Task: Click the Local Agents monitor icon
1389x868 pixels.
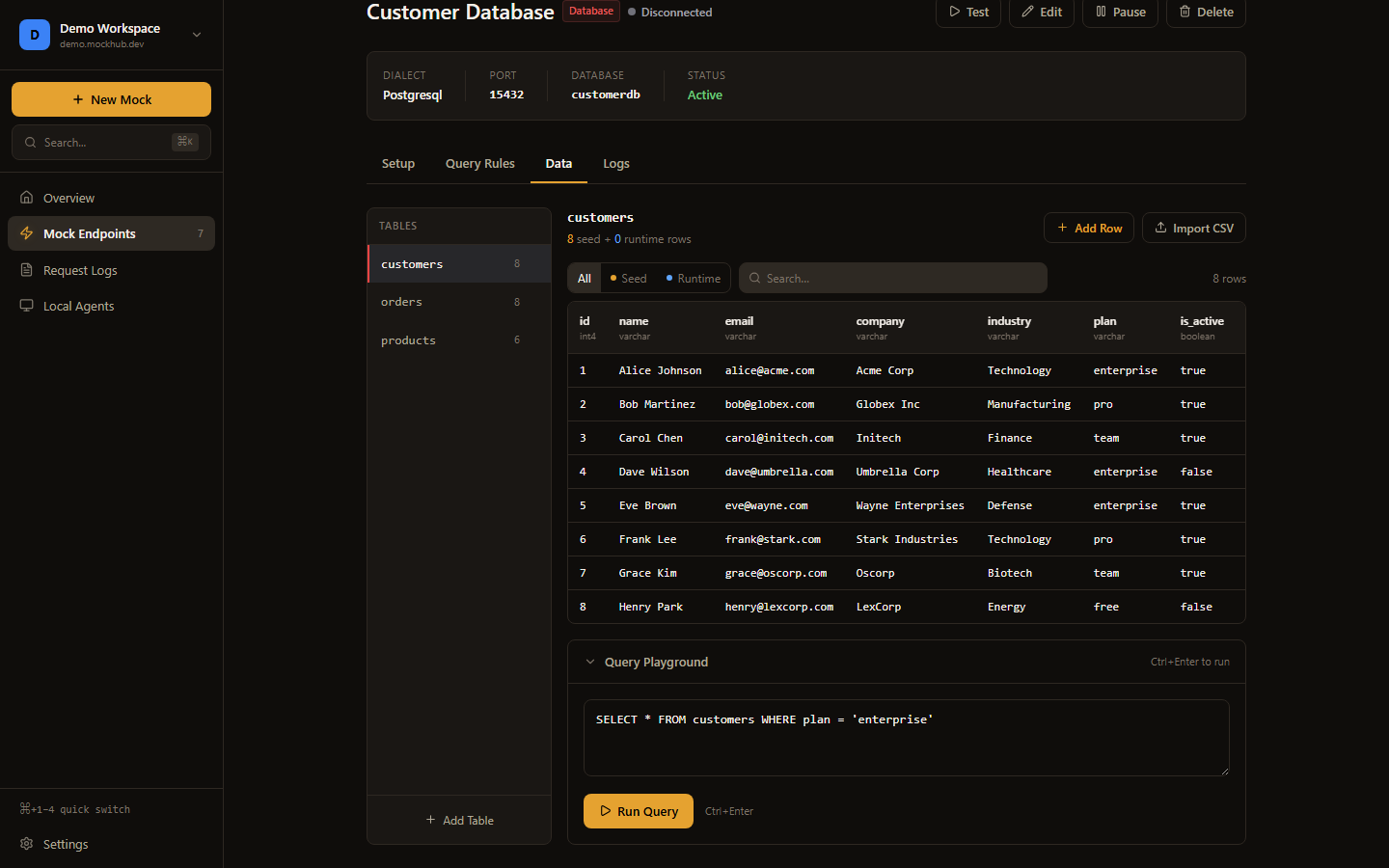Action: tap(27, 306)
